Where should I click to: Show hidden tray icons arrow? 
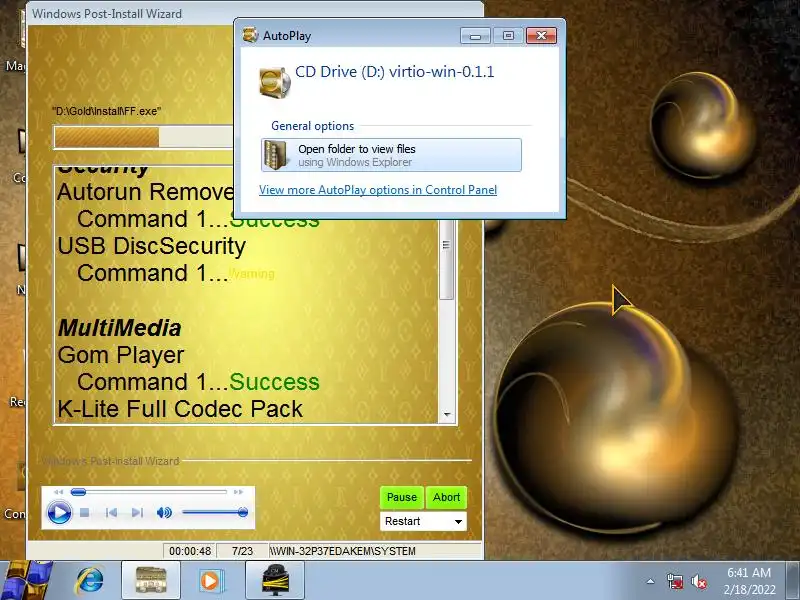point(651,581)
